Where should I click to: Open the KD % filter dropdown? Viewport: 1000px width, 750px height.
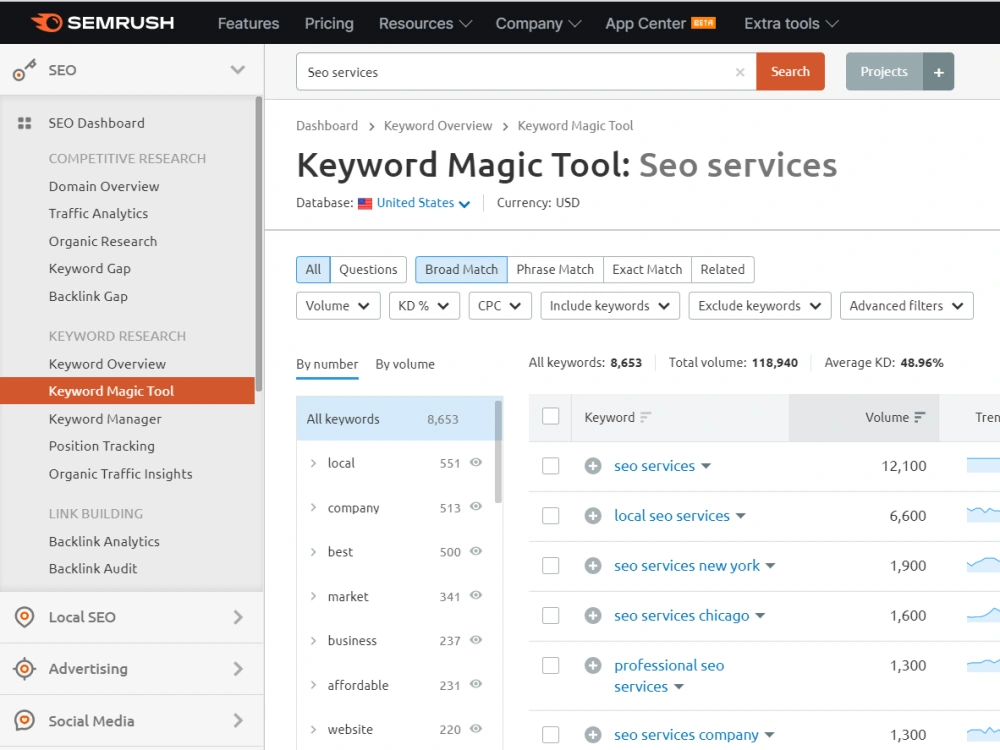[424, 306]
